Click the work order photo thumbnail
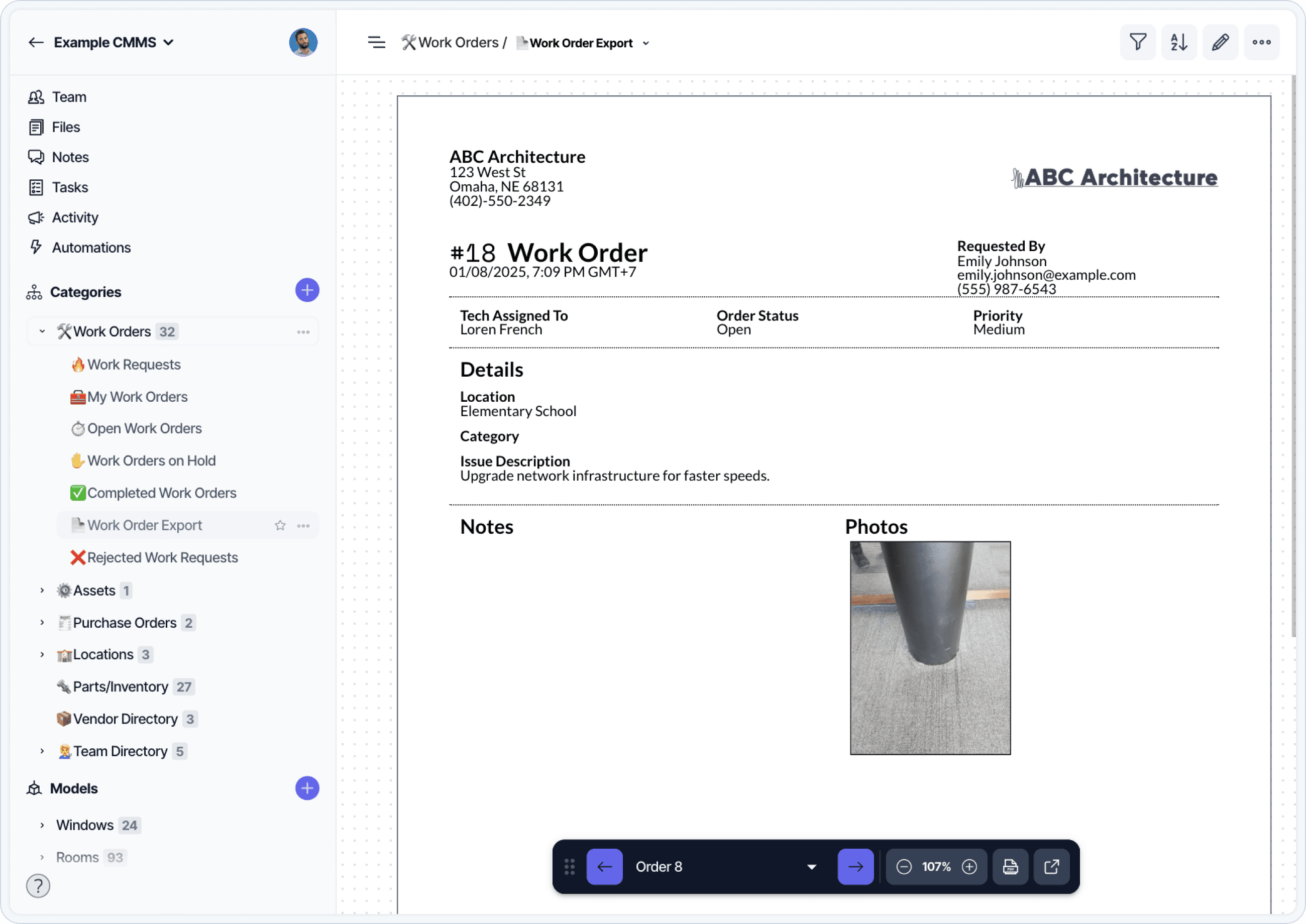This screenshot has width=1306, height=924. point(930,647)
